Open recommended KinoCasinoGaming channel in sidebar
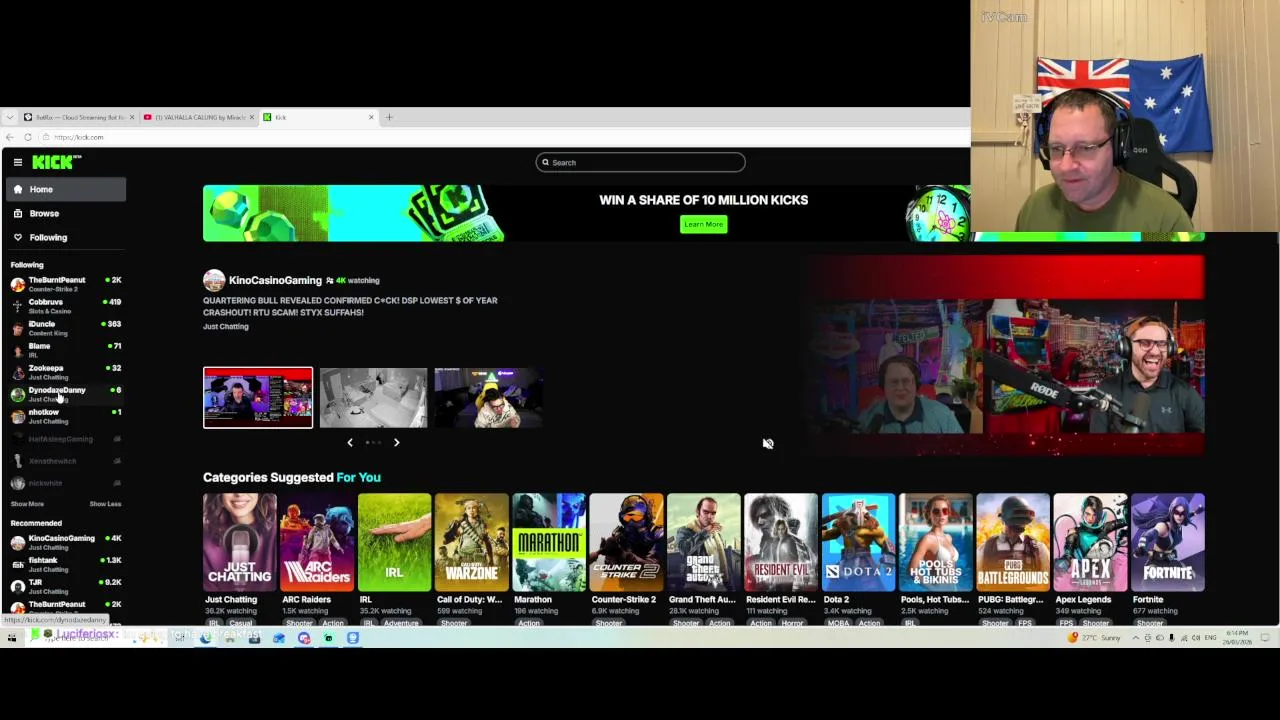This screenshot has height=720, width=1280. tap(65, 542)
